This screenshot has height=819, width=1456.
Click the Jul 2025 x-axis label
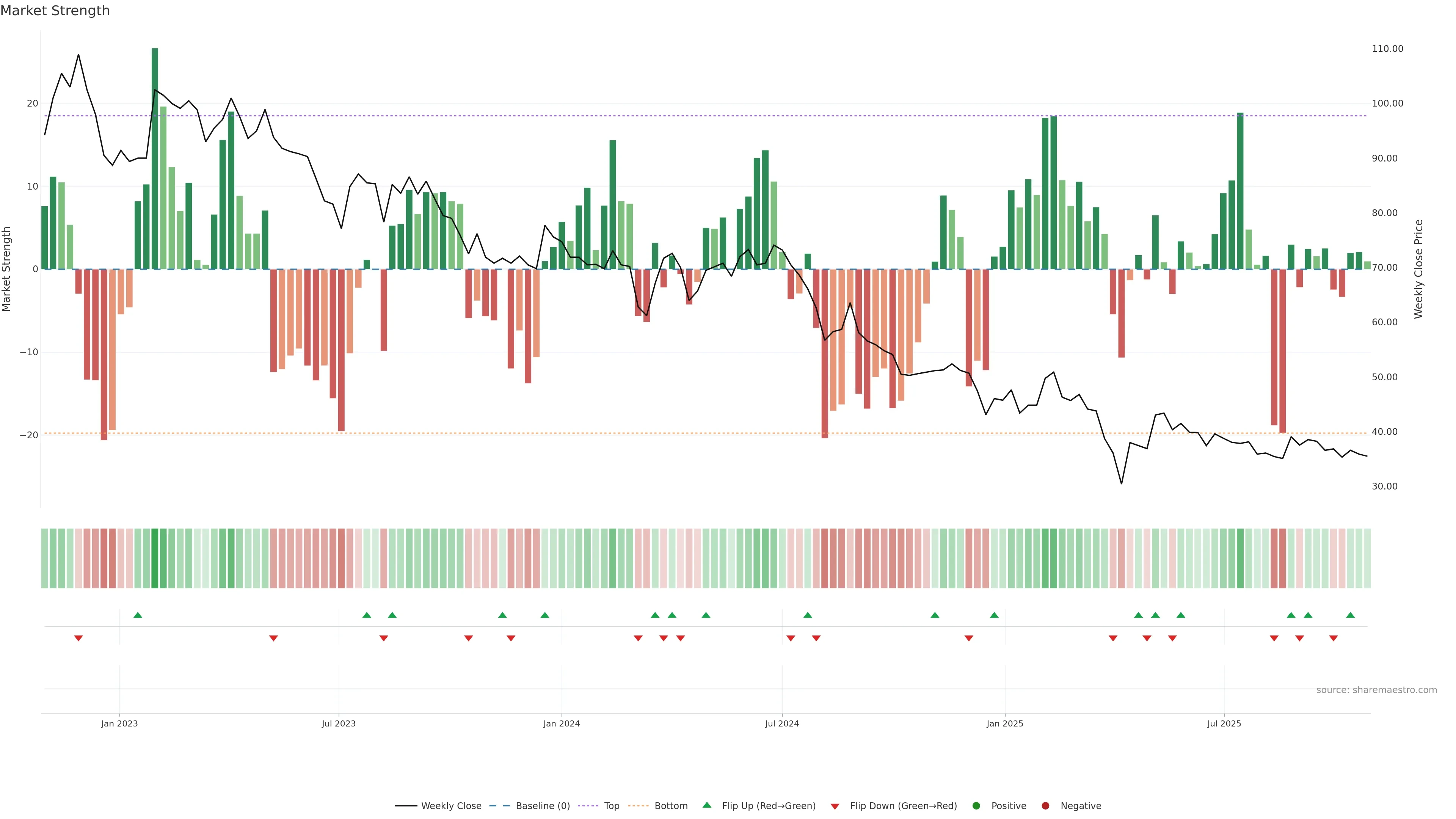pos(1224,723)
